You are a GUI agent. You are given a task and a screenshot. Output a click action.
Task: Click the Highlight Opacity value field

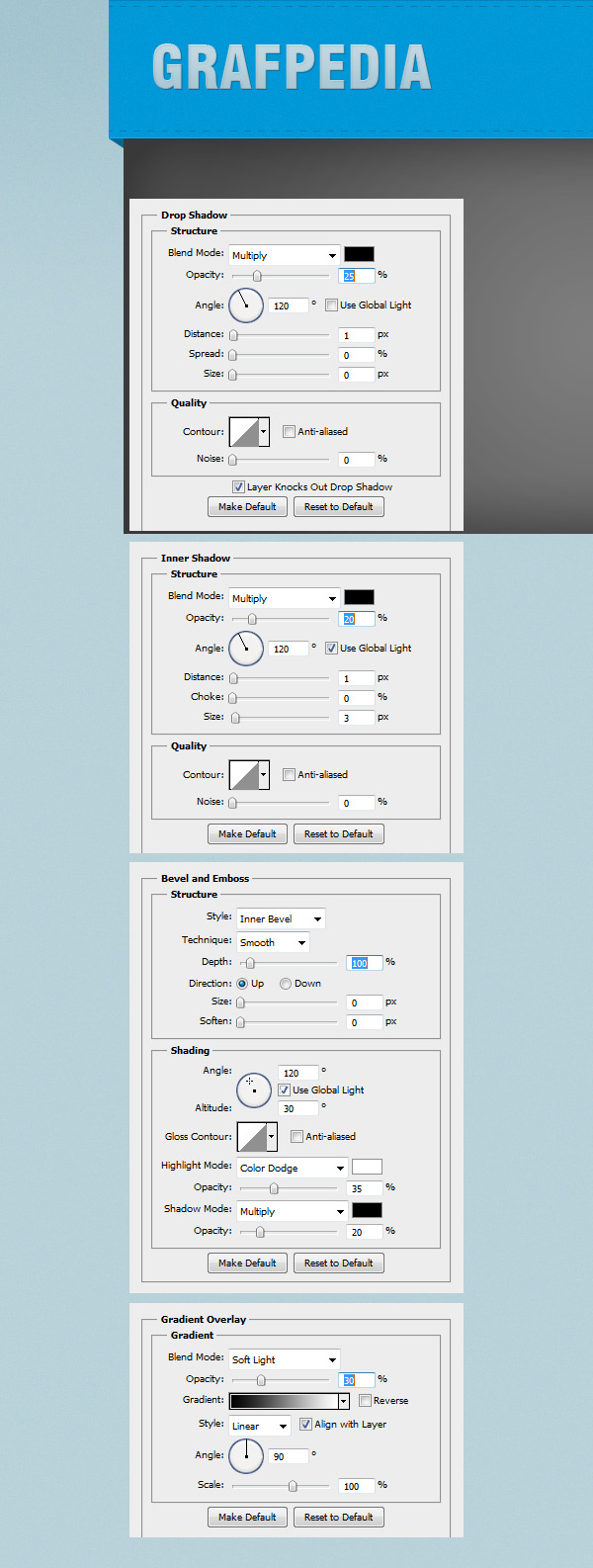tap(365, 1188)
